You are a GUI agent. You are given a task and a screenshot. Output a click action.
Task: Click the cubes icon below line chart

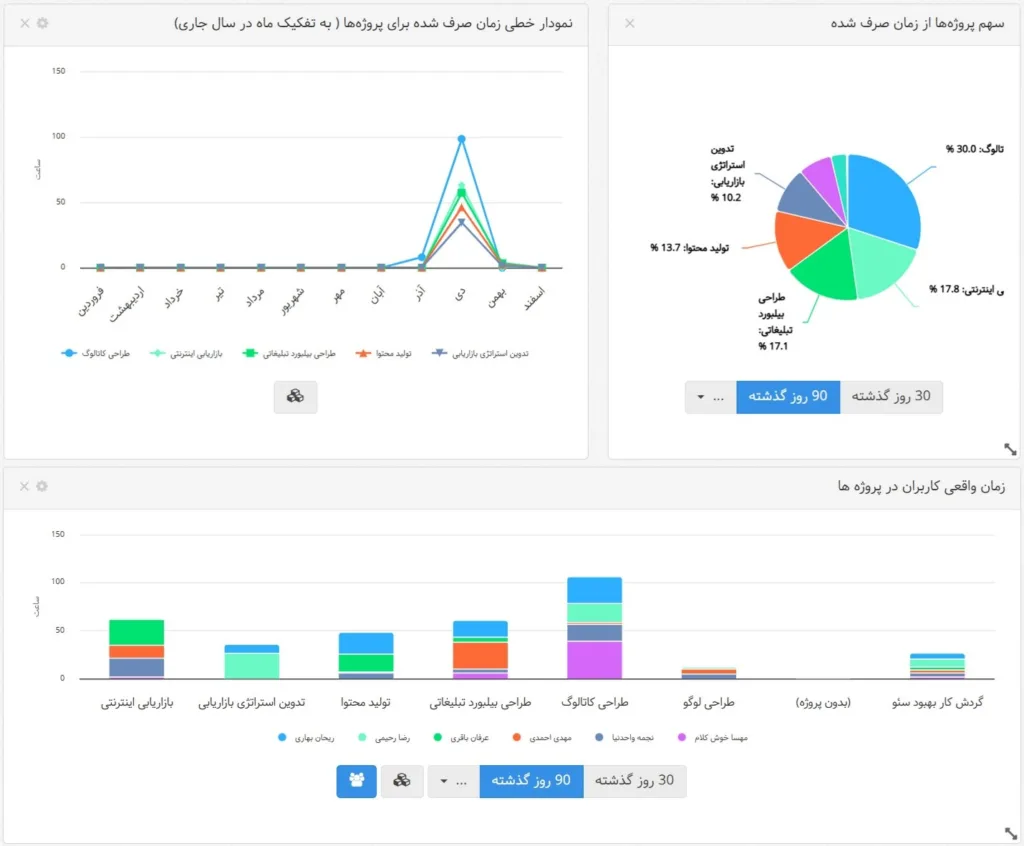[x=295, y=397]
